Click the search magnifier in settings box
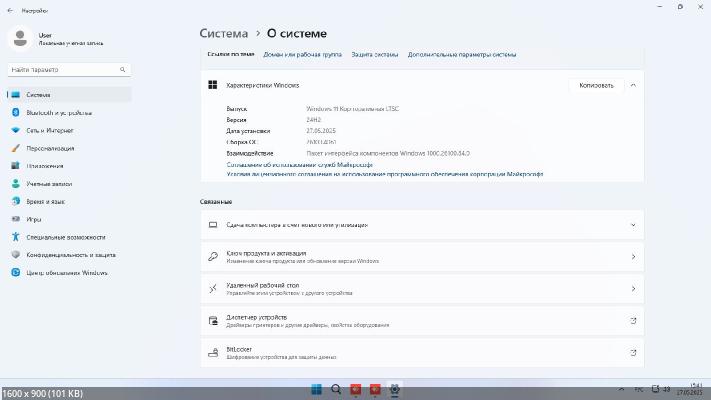The width and height of the screenshot is (711, 400). [x=122, y=69]
